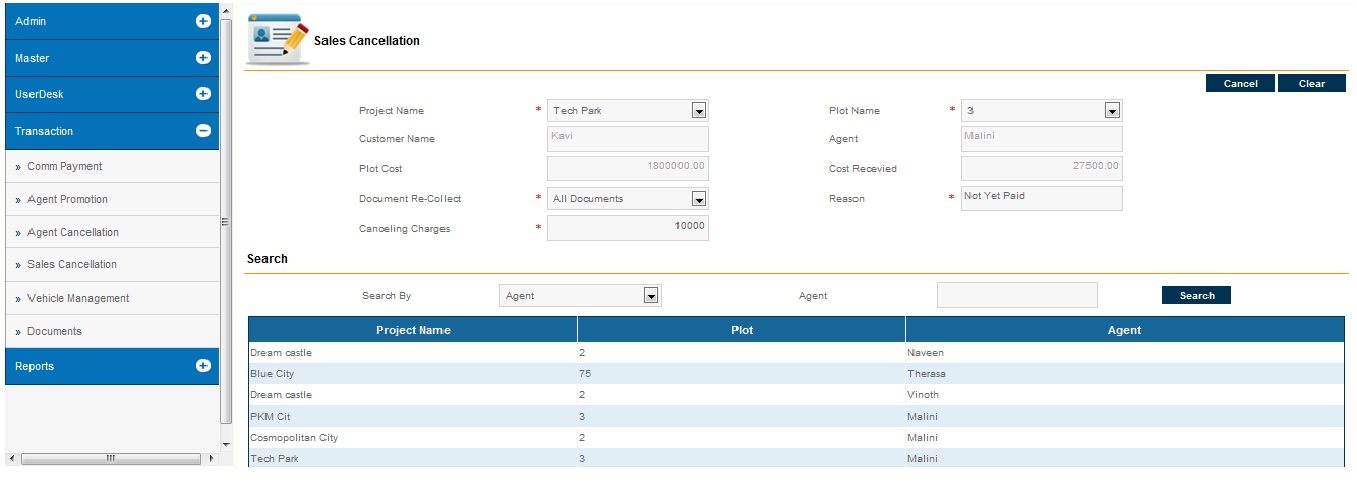Go to Agent Promotion menu item

[67, 200]
